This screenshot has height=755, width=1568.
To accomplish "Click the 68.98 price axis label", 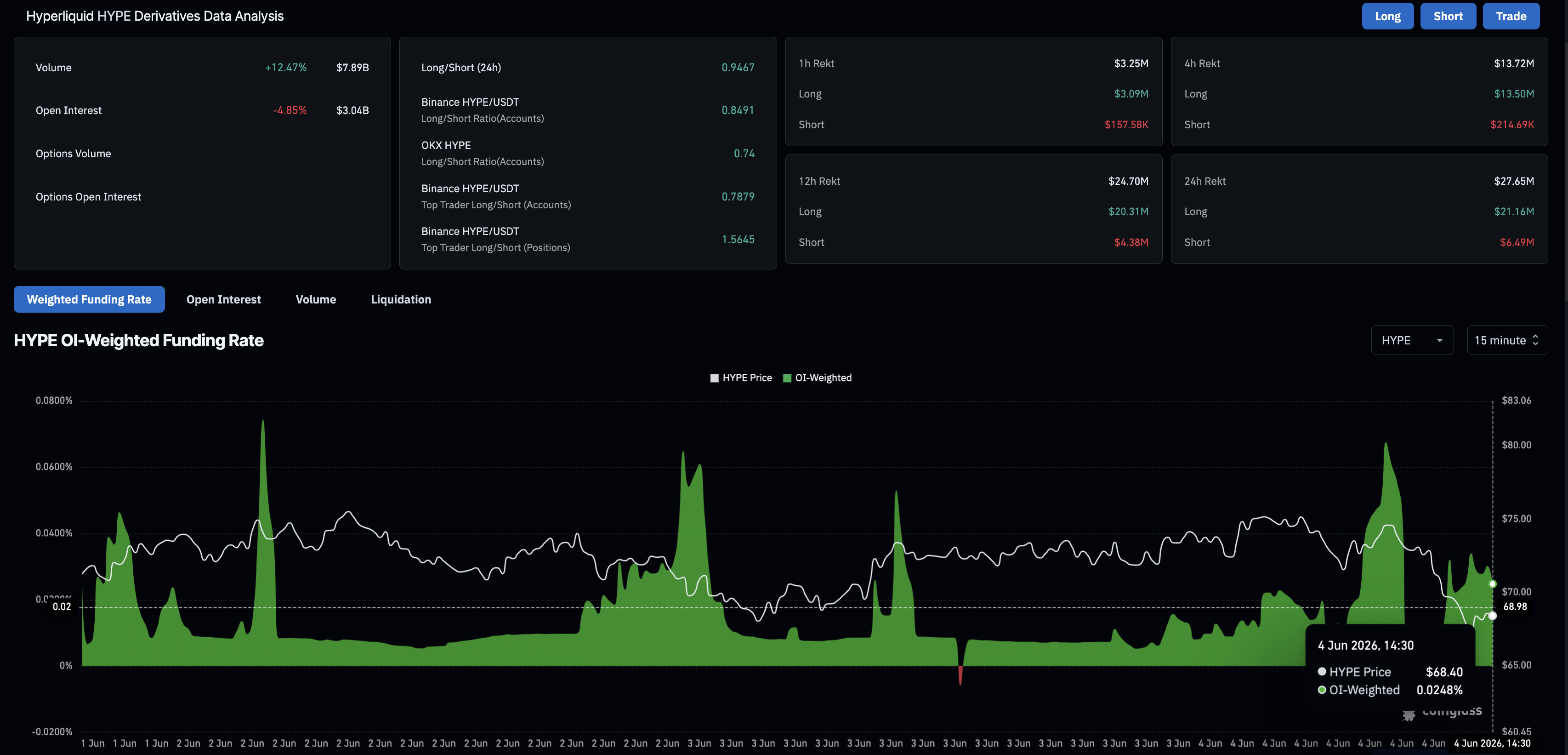I will (x=1515, y=606).
